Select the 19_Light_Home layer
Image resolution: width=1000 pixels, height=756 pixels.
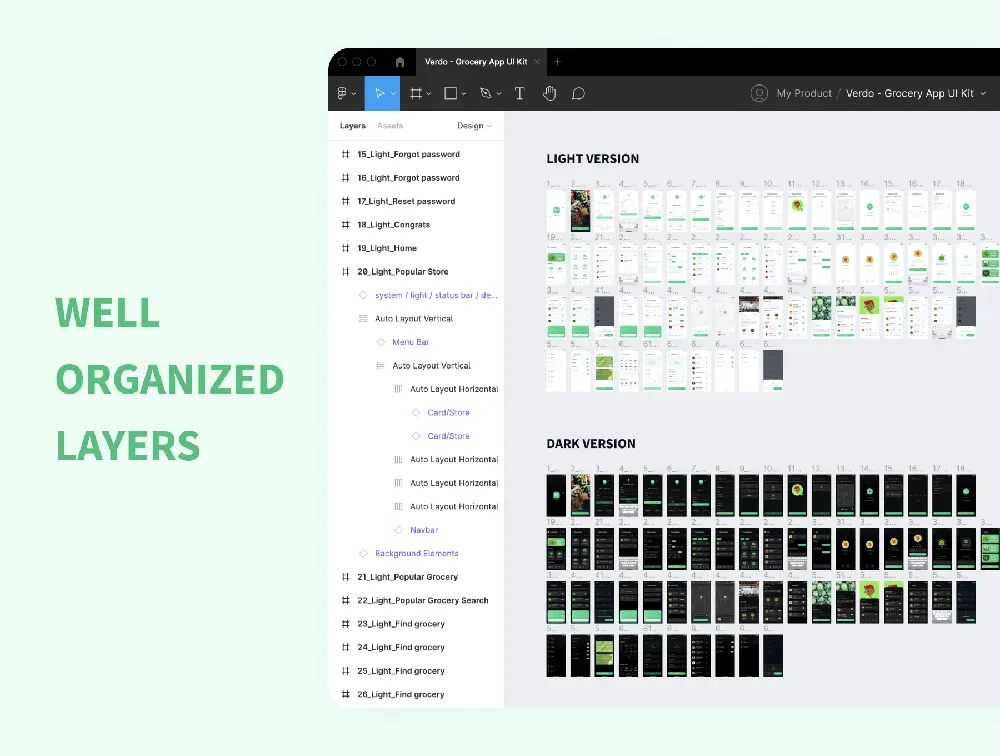(387, 248)
